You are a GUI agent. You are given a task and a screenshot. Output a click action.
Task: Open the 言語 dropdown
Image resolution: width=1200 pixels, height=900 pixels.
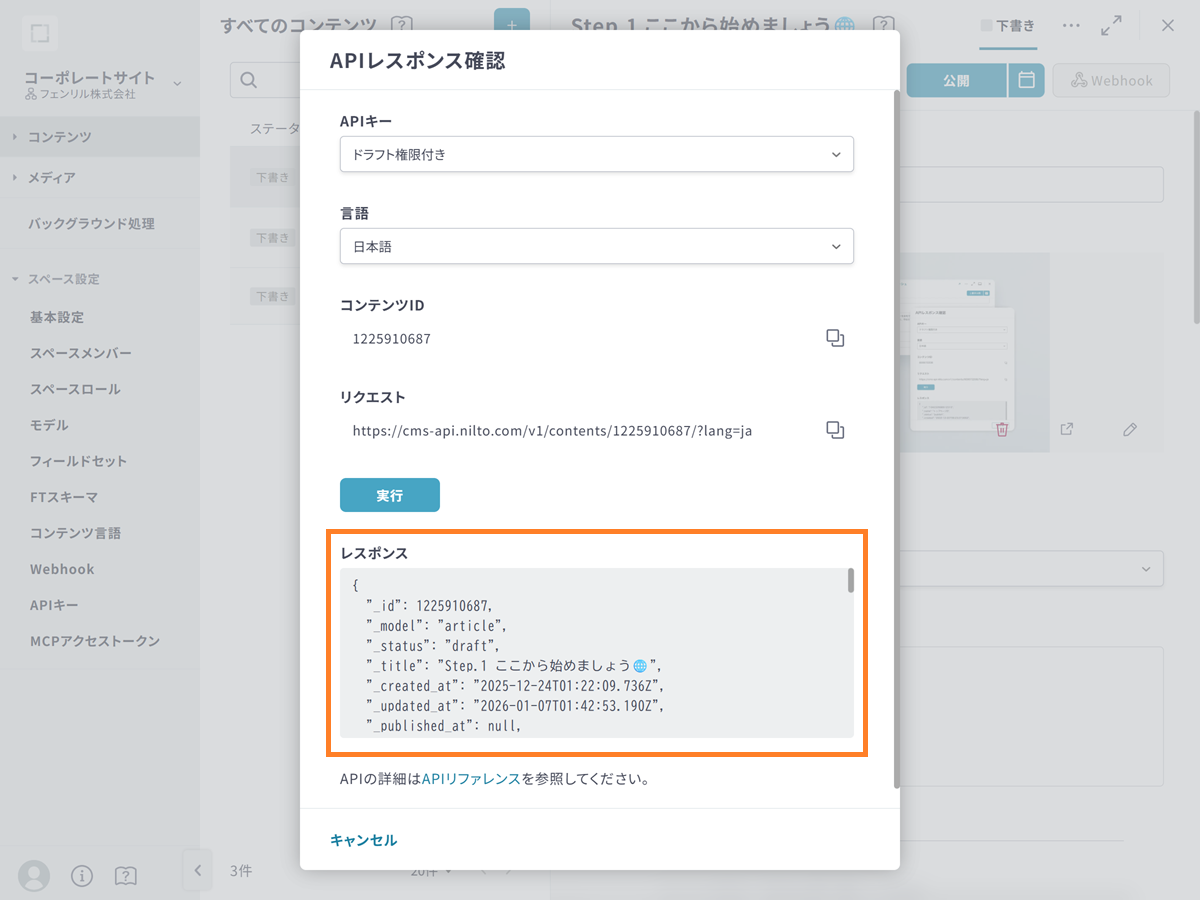(596, 246)
